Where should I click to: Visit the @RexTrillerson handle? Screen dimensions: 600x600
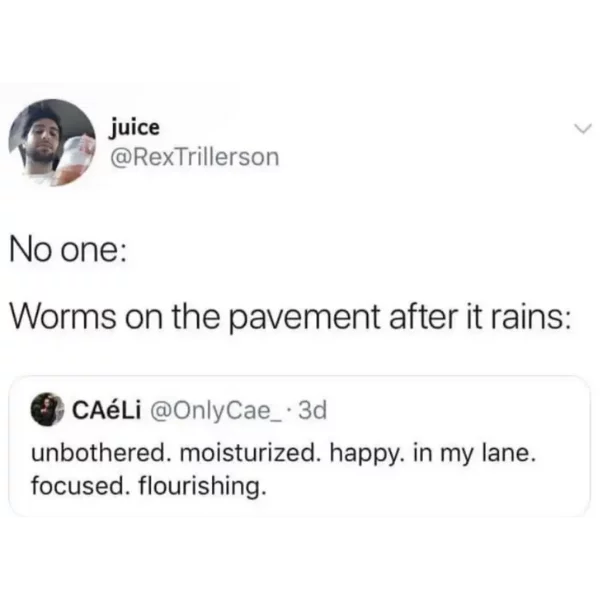pyautogui.click(x=195, y=157)
